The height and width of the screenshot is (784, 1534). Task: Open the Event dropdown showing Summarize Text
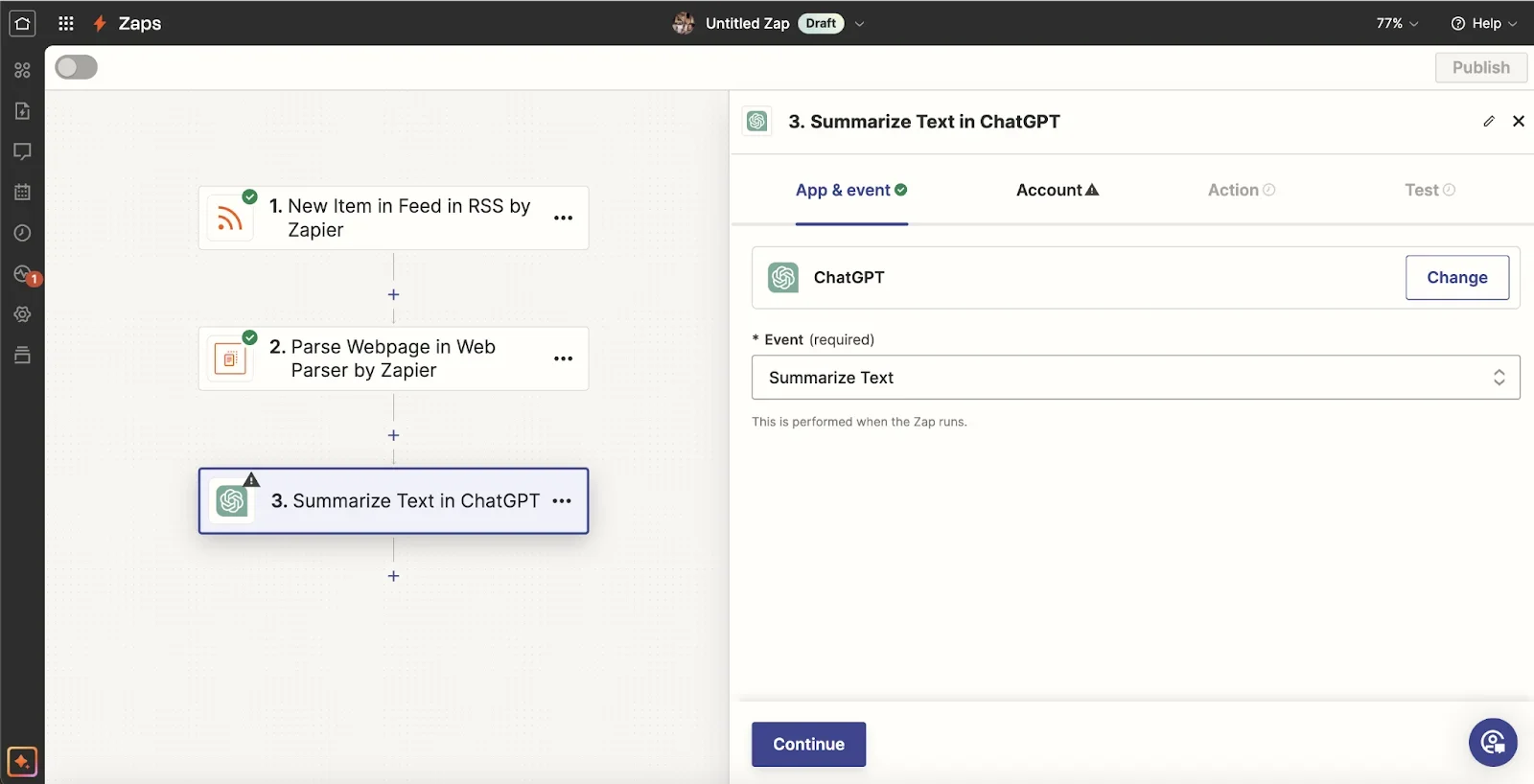[1136, 378]
